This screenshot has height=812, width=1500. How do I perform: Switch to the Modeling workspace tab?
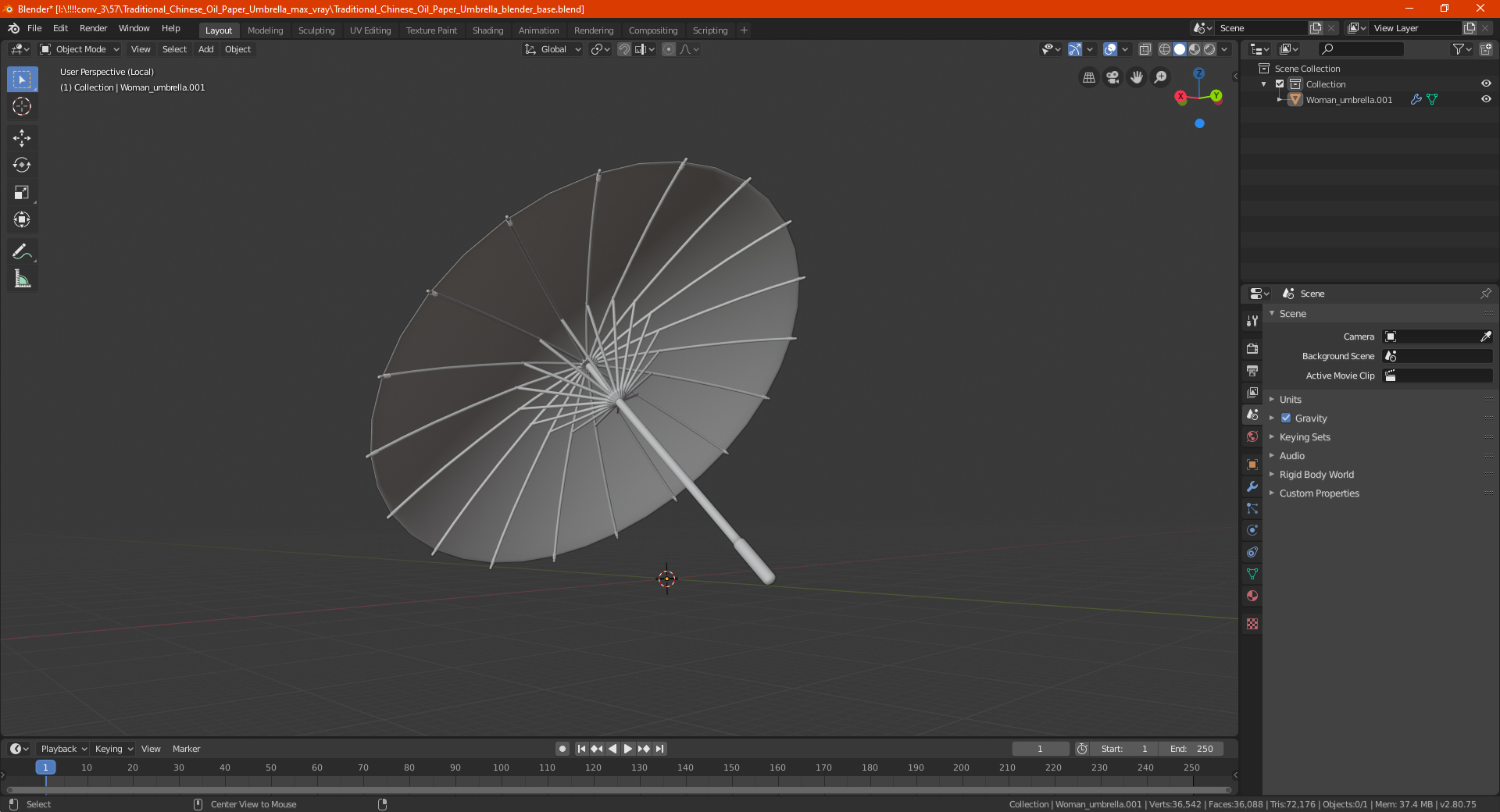click(265, 30)
